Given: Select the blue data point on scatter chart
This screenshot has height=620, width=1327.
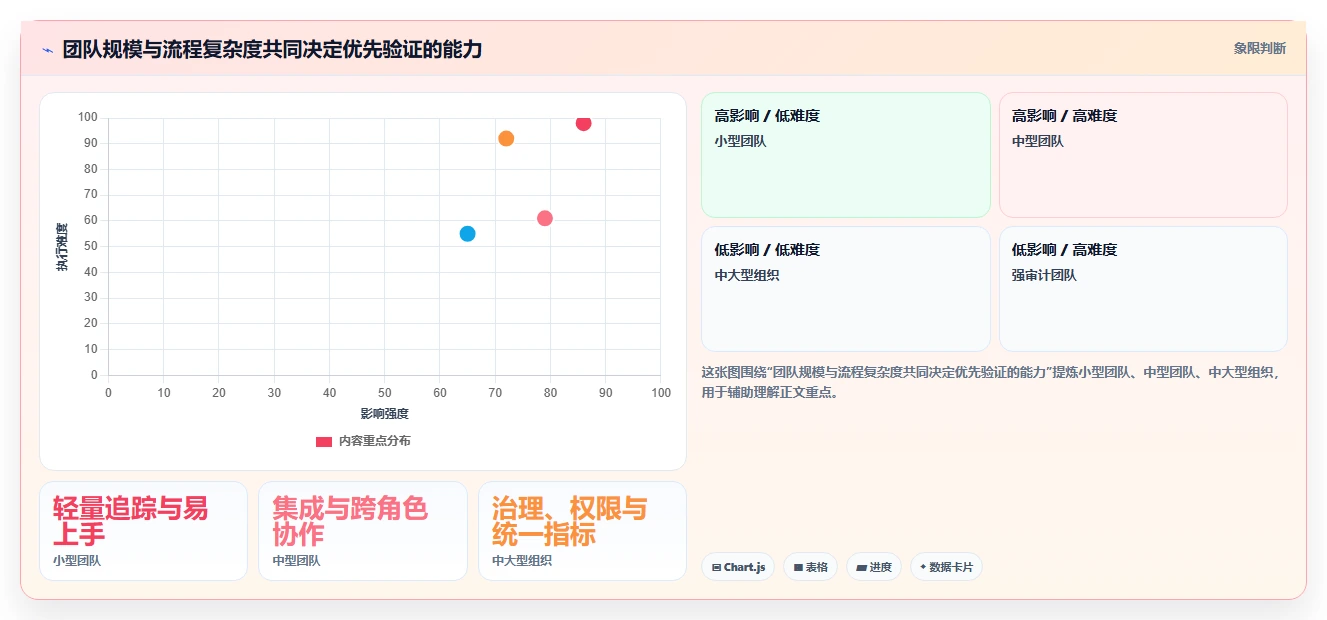Looking at the screenshot, I should click(x=467, y=234).
